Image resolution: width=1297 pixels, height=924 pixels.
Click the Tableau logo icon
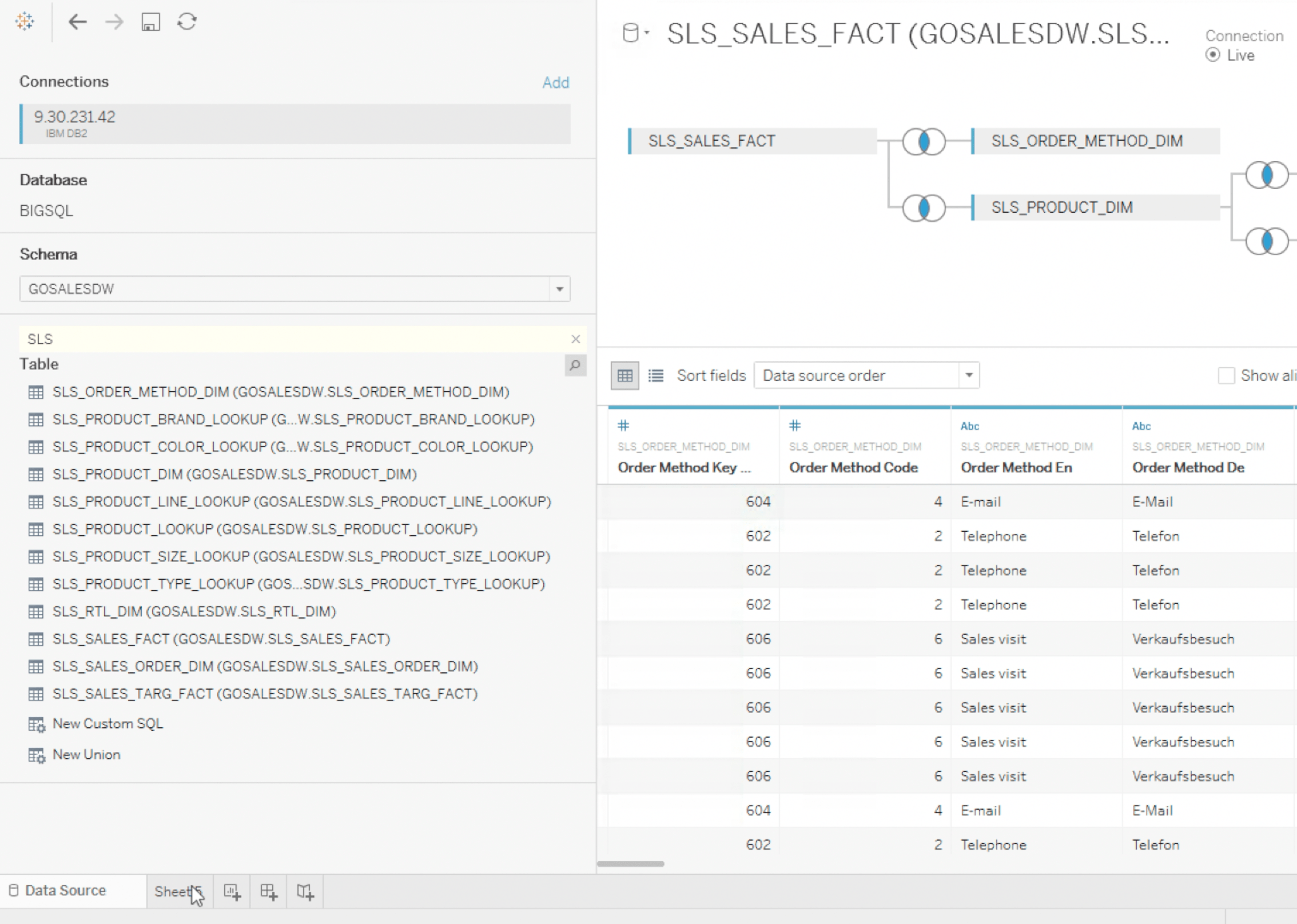(x=24, y=22)
